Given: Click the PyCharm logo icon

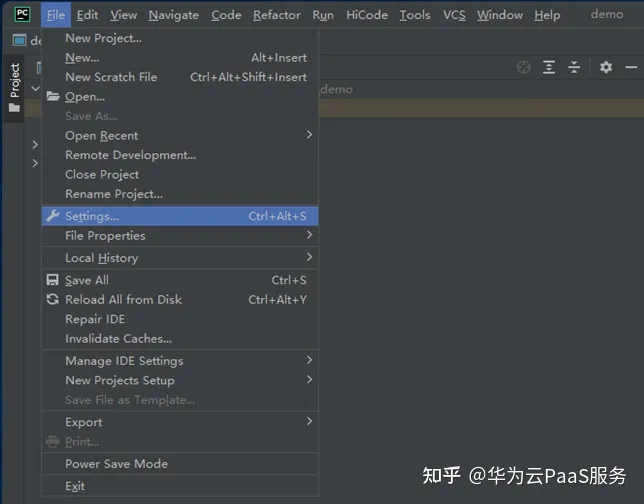Looking at the screenshot, I should pos(22,14).
